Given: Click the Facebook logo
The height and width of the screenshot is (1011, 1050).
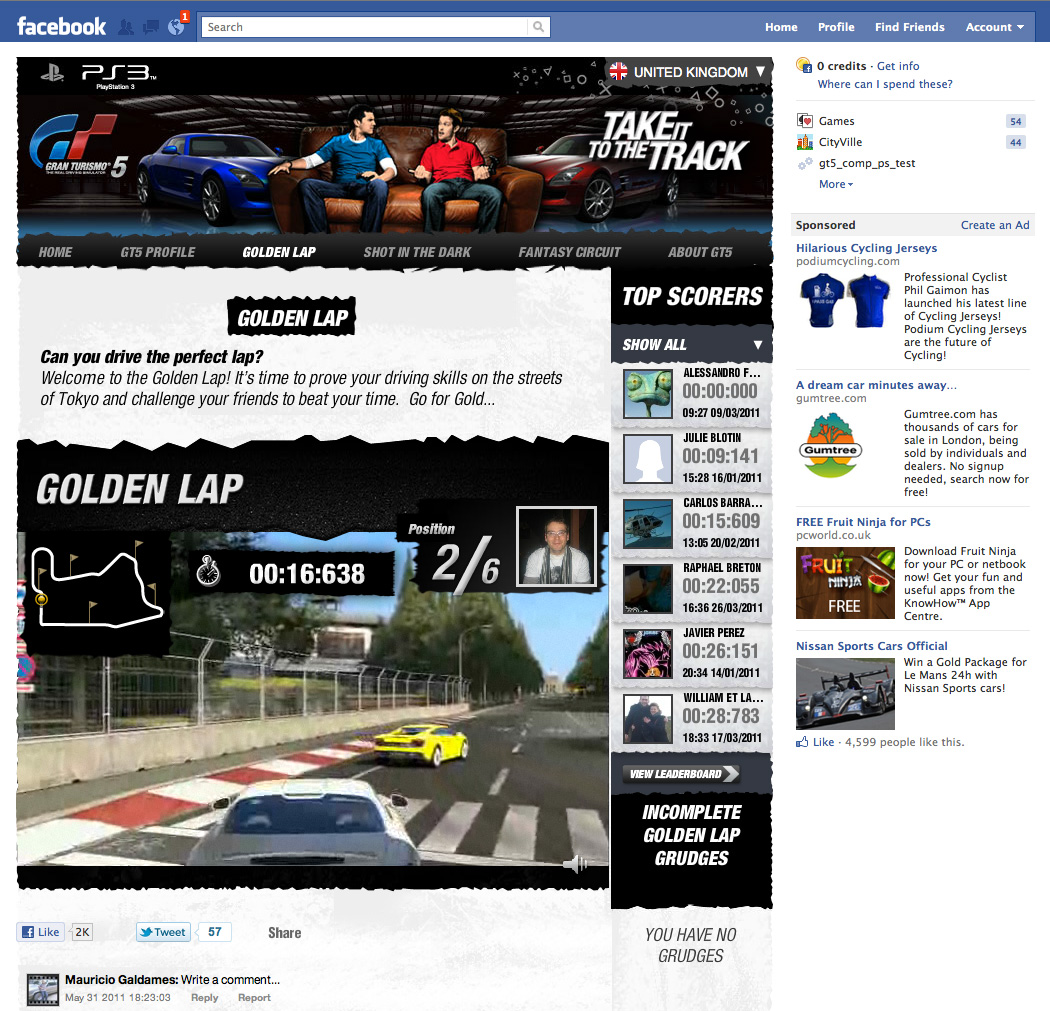Looking at the screenshot, I should click(61, 27).
